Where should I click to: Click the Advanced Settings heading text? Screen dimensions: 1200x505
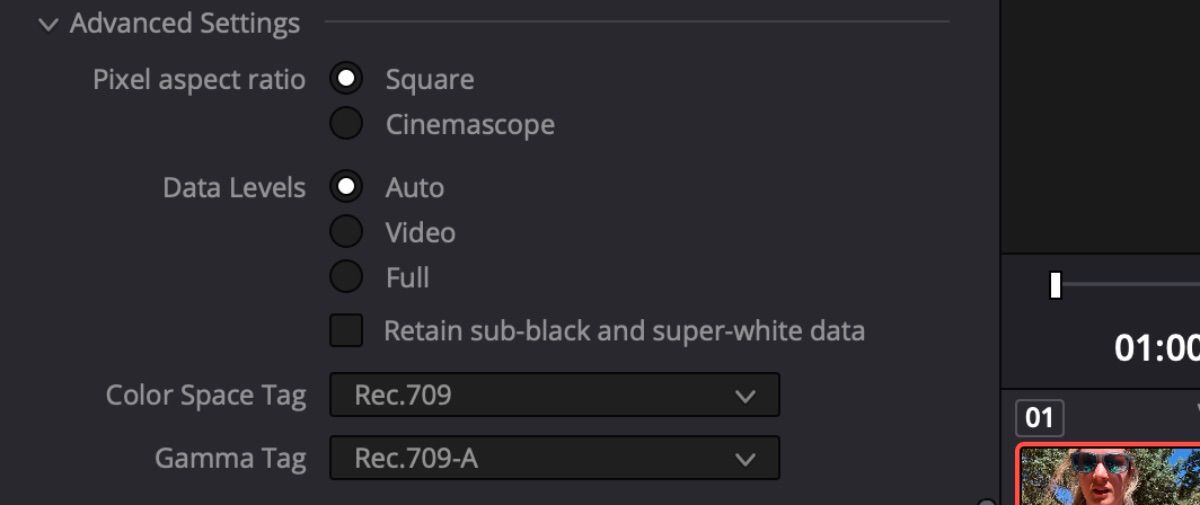[185, 24]
